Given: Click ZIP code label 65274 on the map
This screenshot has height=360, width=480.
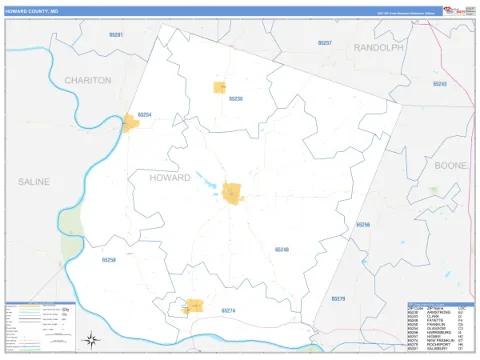Looking at the screenshot, I should click(x=228, y=311).
